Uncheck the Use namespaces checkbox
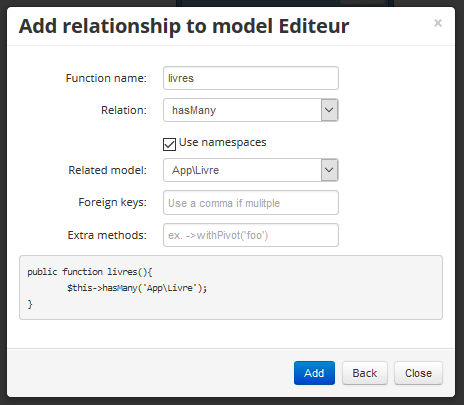This screenshot has width=464, height=405. 169,144
